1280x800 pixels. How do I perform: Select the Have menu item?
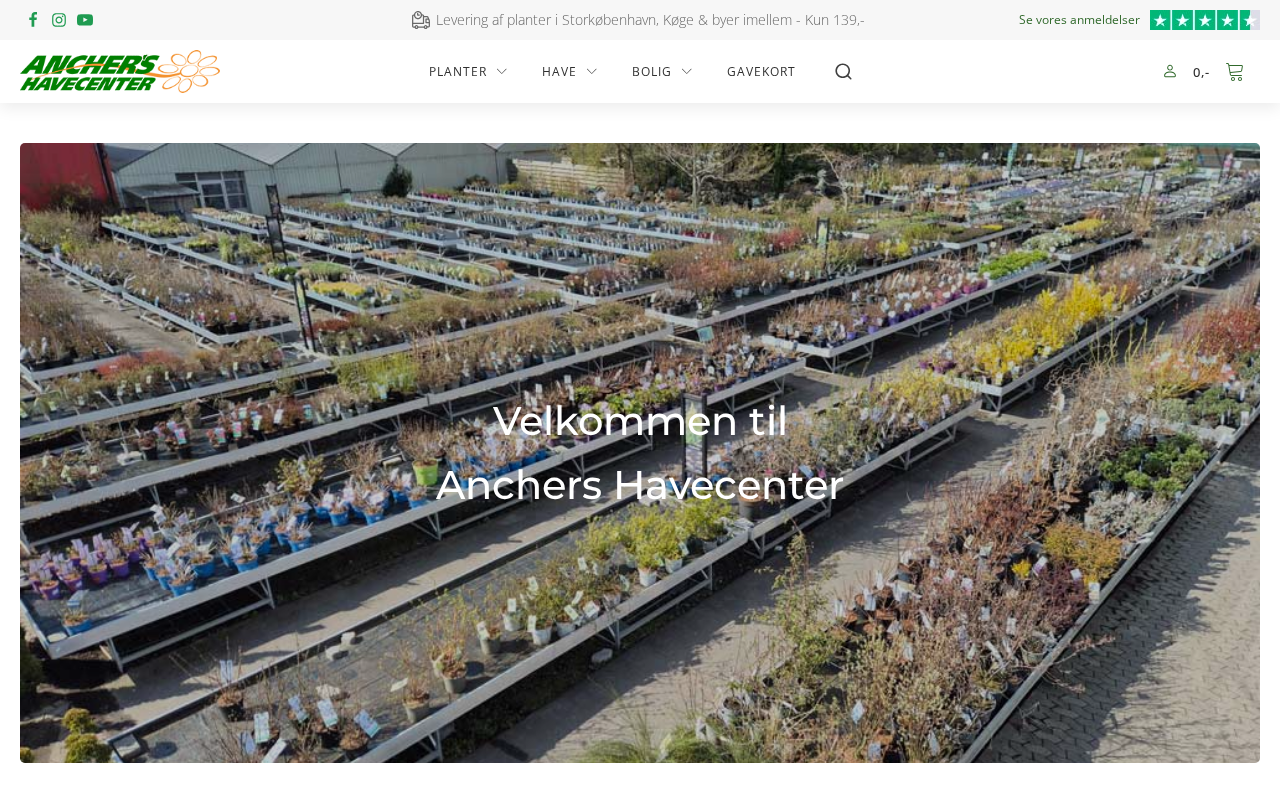point(559,71)
